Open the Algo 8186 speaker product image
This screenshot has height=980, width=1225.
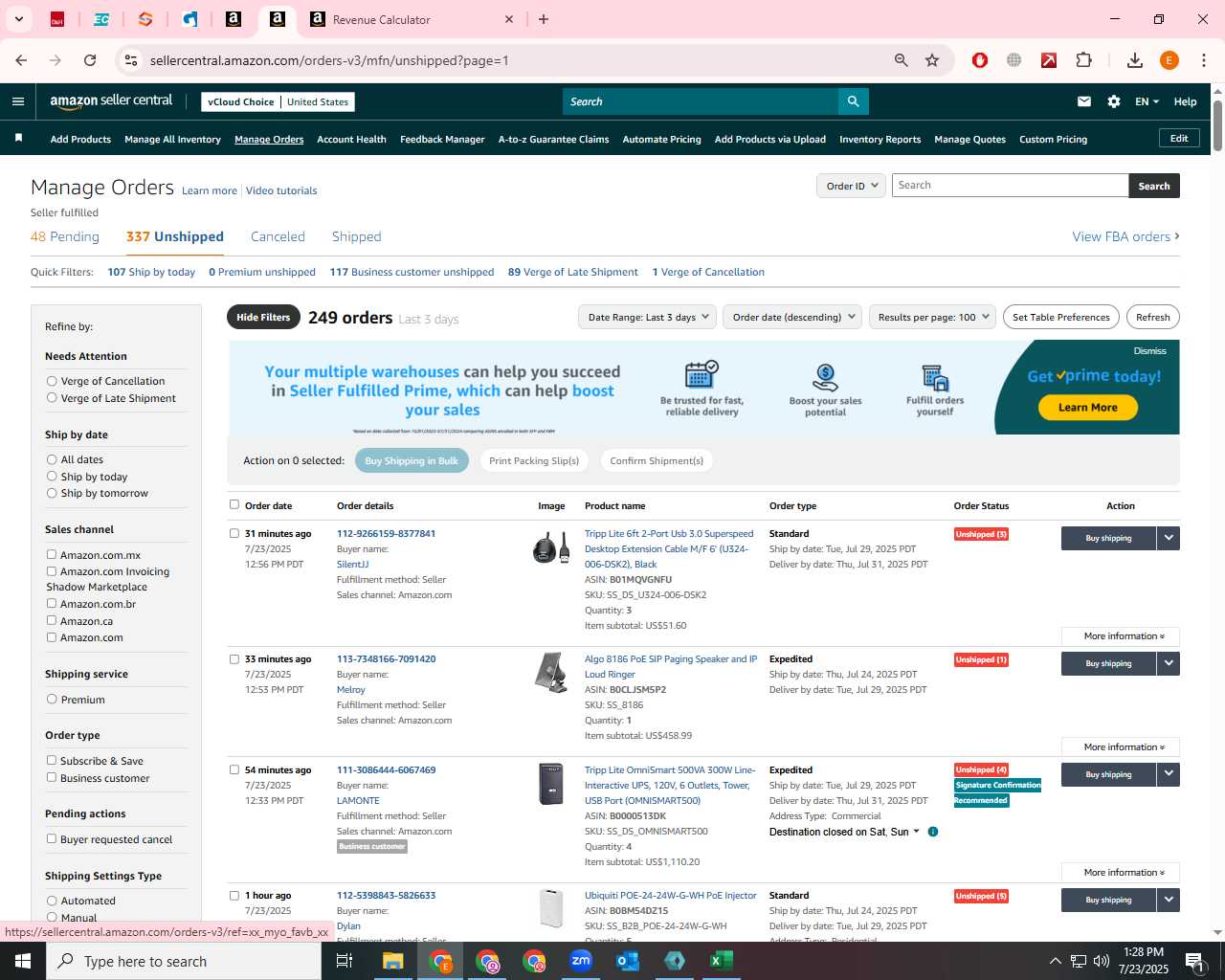(551, 672)
